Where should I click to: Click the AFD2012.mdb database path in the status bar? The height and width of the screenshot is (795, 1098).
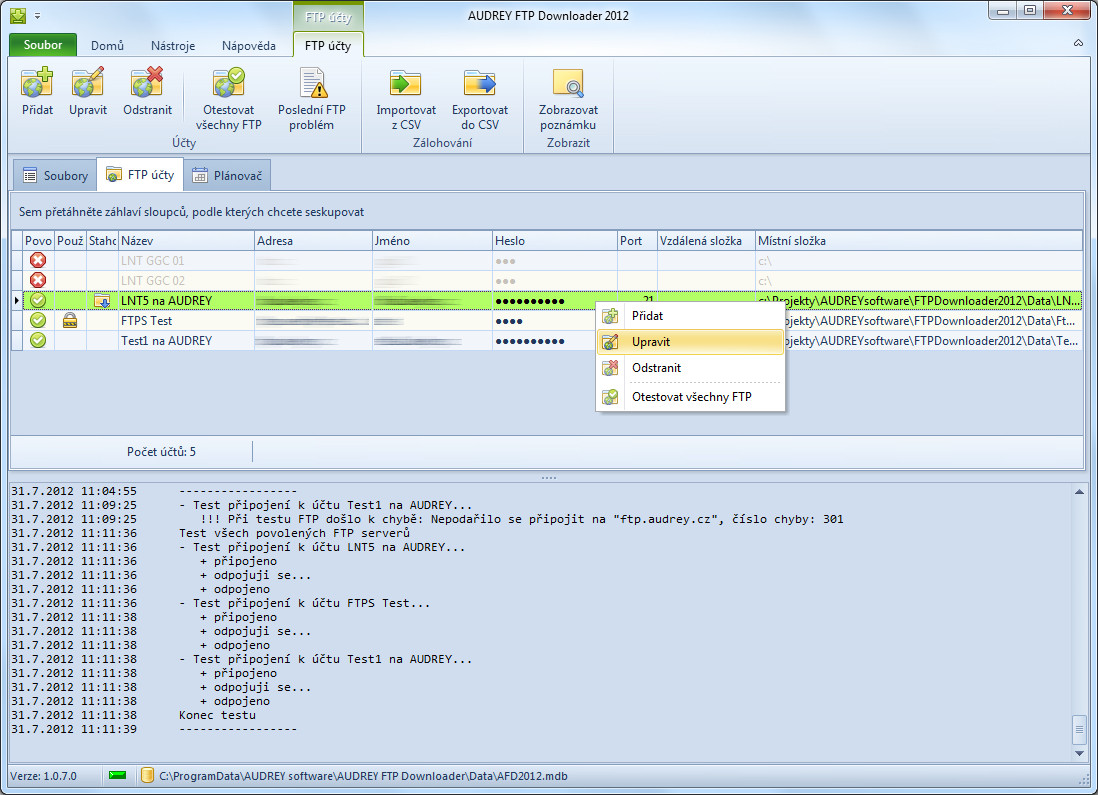[x=363, y=776]
